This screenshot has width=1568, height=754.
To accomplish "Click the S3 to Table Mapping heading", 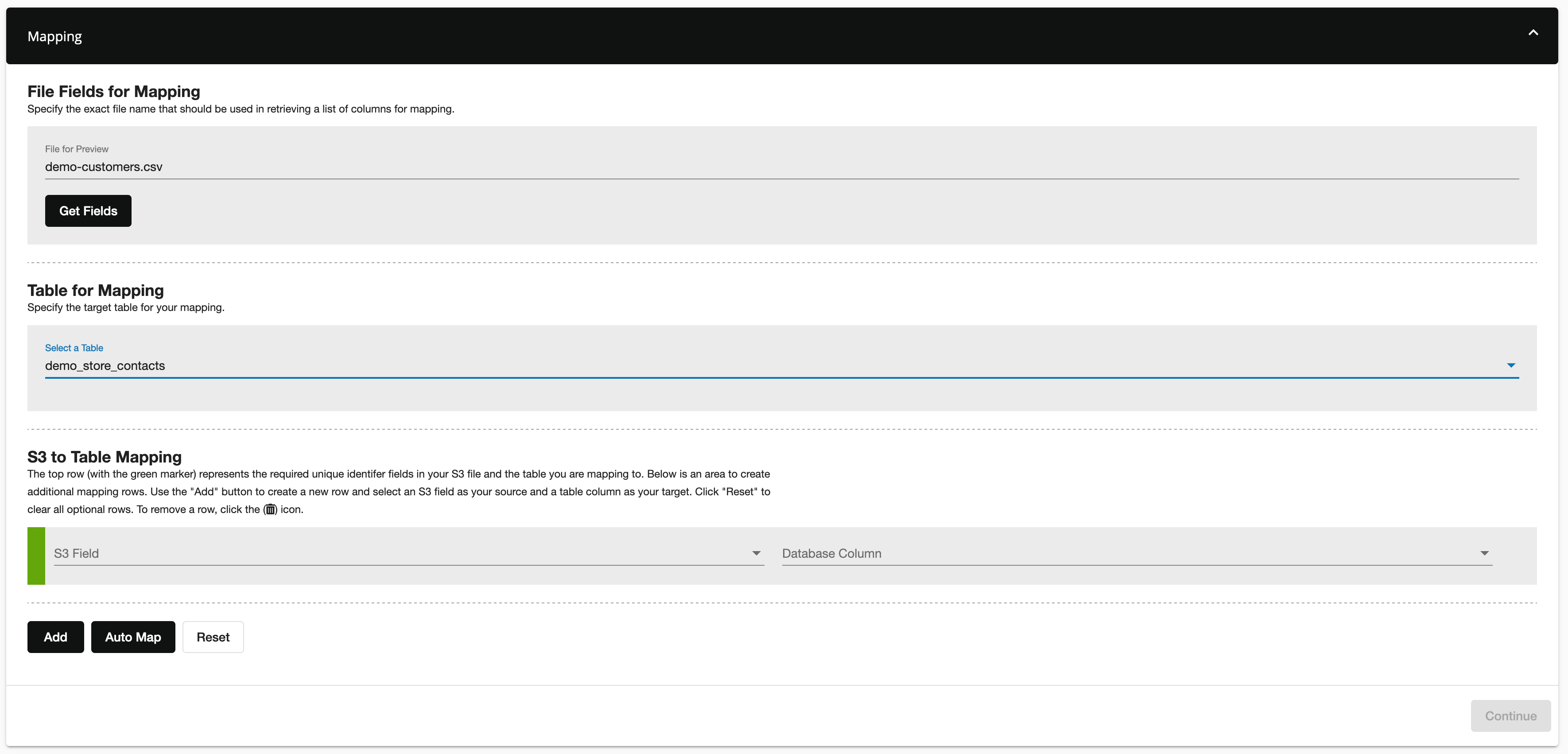I will pyautogui.click(x=104, y=457).
